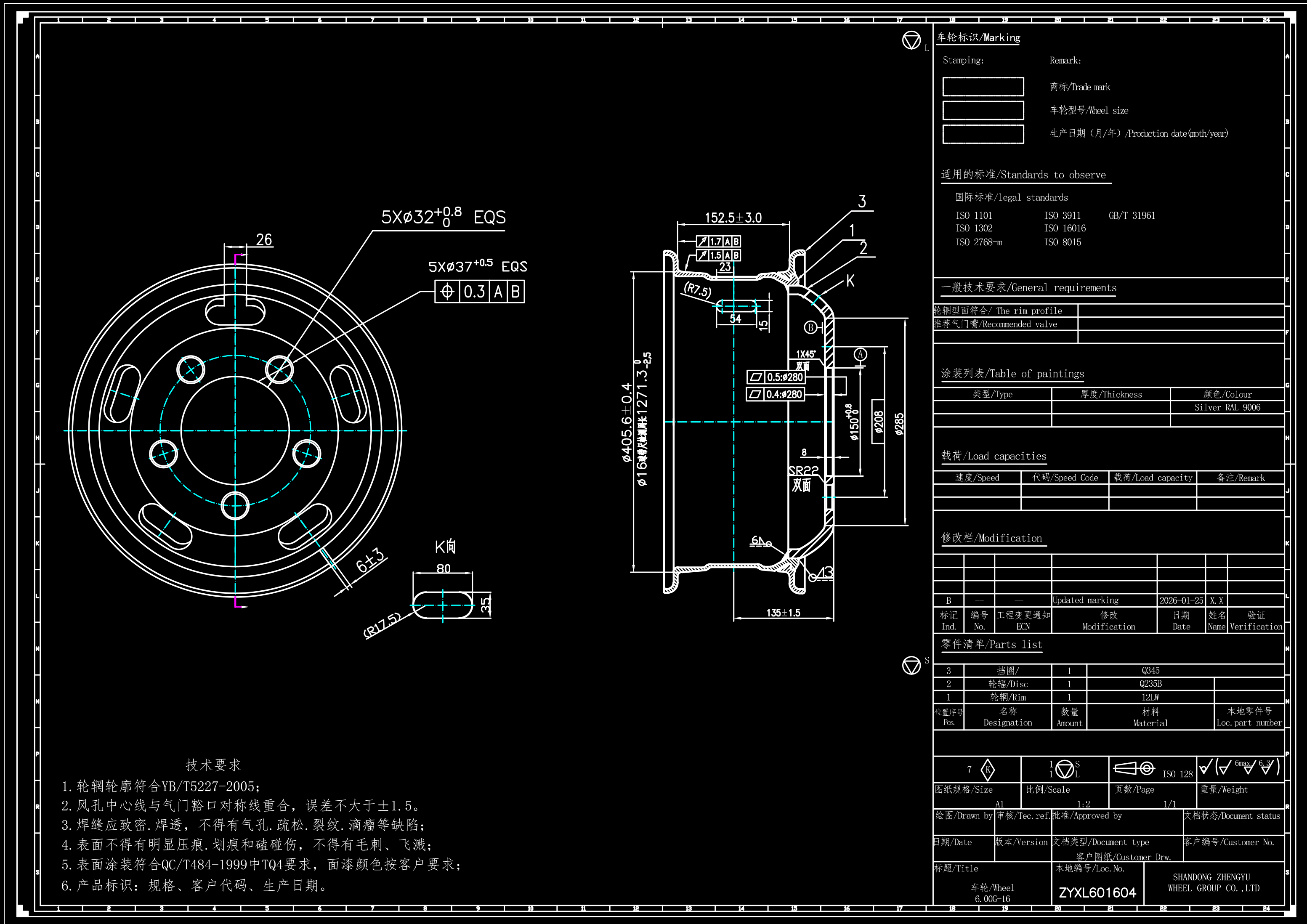This screenshot has width=1307, height=924.
Task: Click the Updated marking modification entry
Action: click(1085, 600)
